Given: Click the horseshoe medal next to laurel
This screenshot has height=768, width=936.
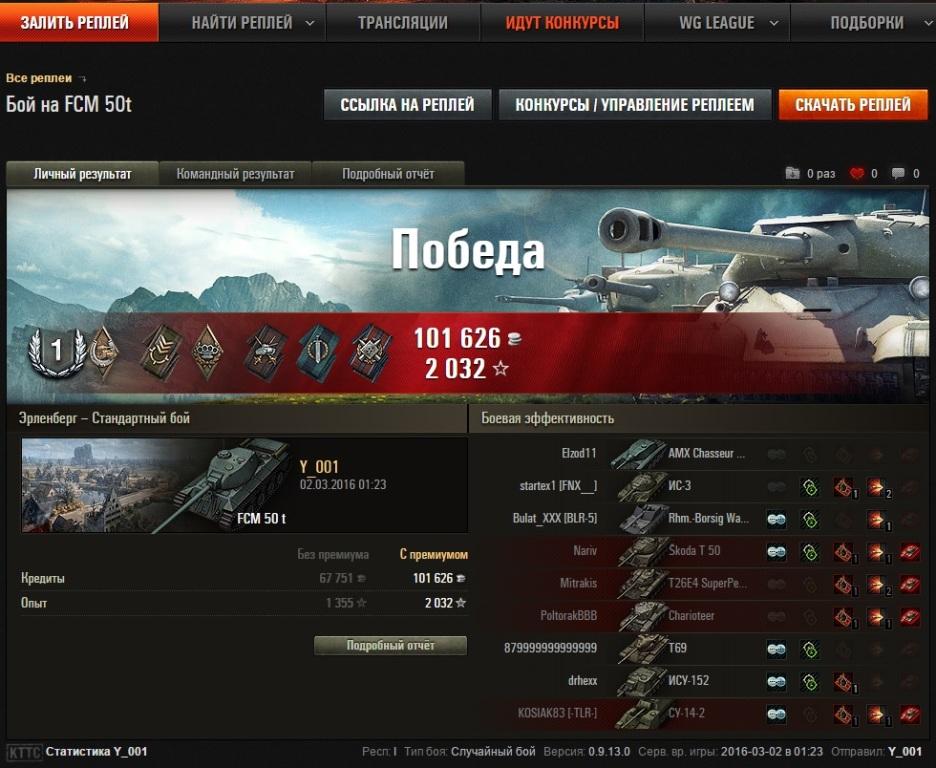Looking at the screenshot, I should tap(105, 352).
